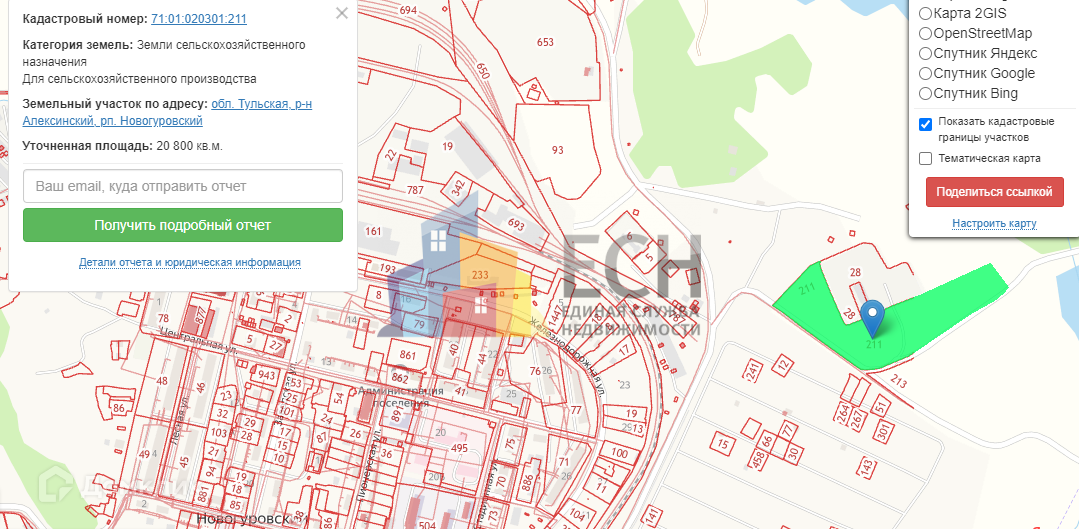The width and height of the screenshot is (1079, 529).
Task: Click parcel 100 on the map
Action: click(x=619, y=453)
